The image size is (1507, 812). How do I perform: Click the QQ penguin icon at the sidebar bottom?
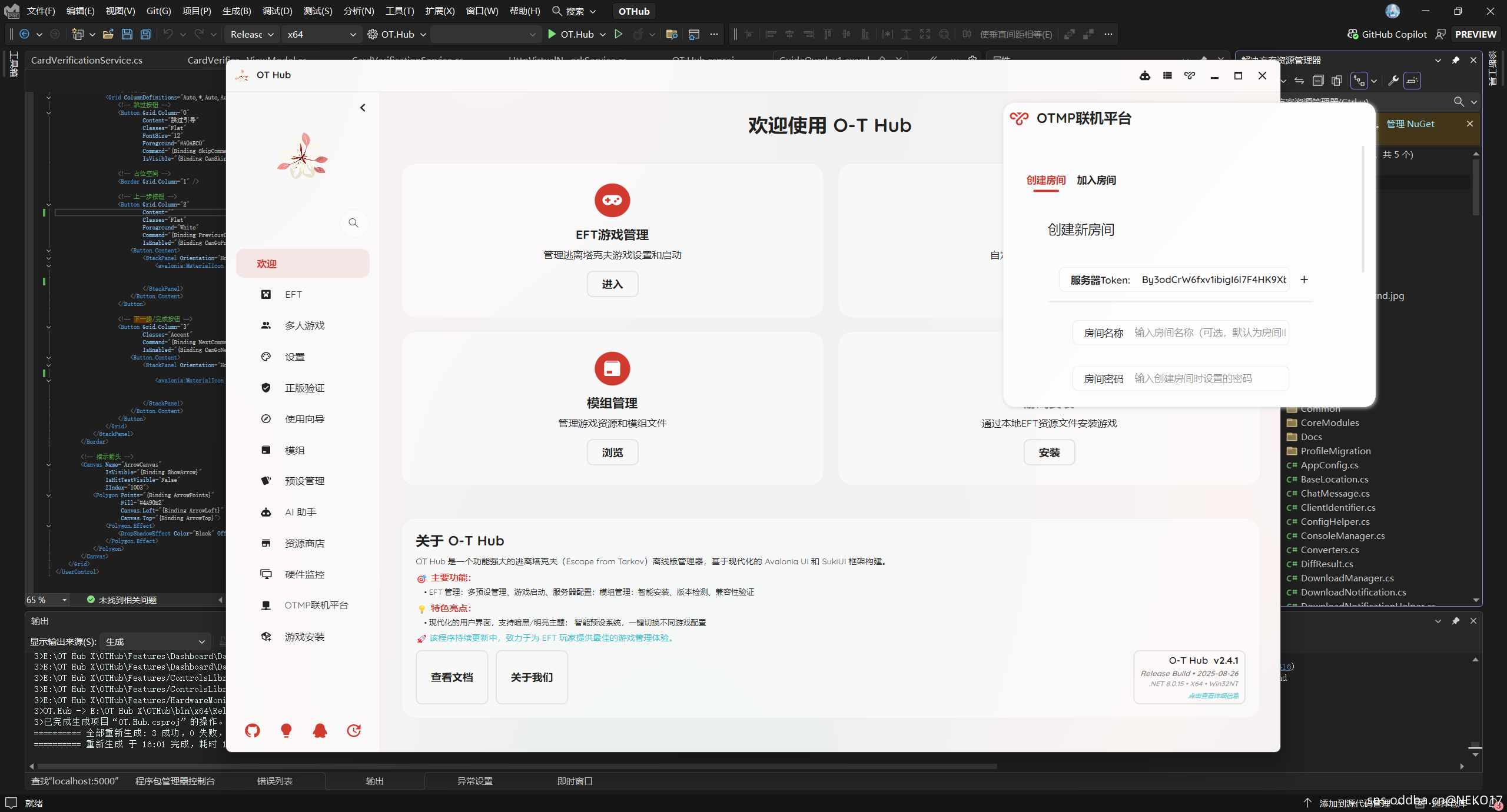pyautogui.click(x=320, y=731)
